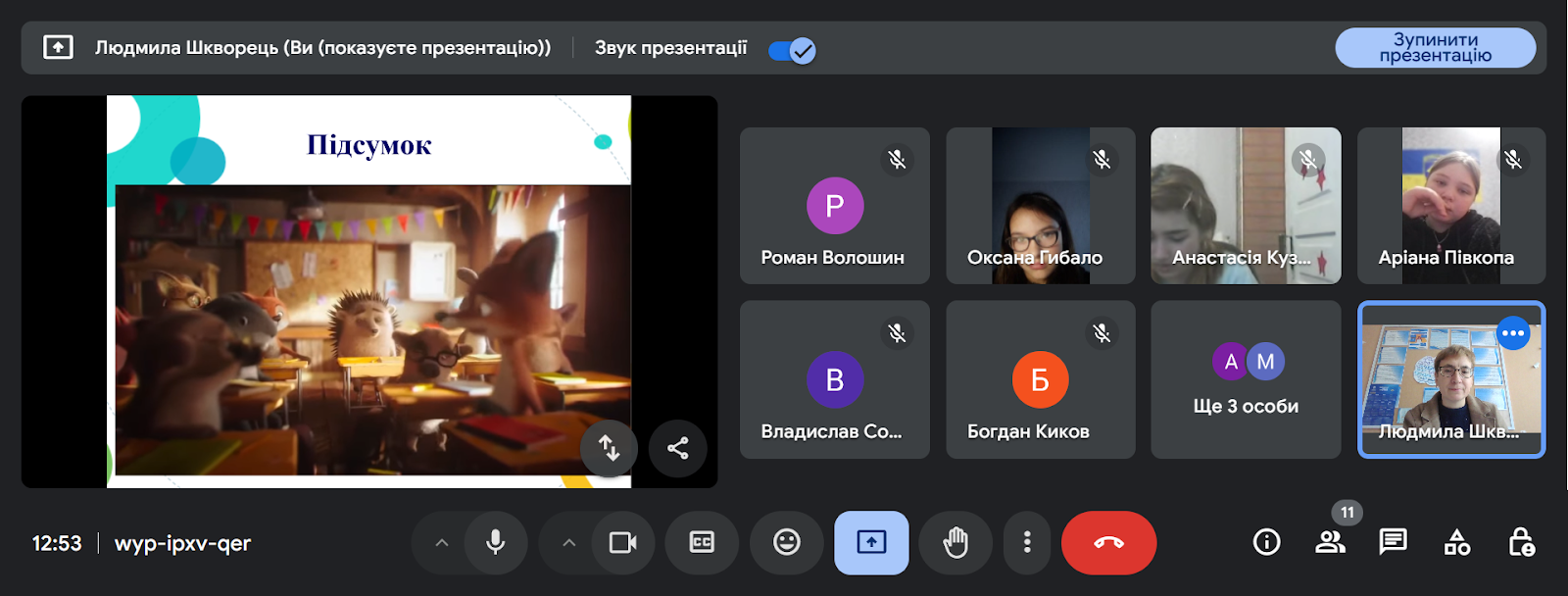Expand audio settings chevron beside microphone
The image size is (1568, 596).
tap(442, 542)
